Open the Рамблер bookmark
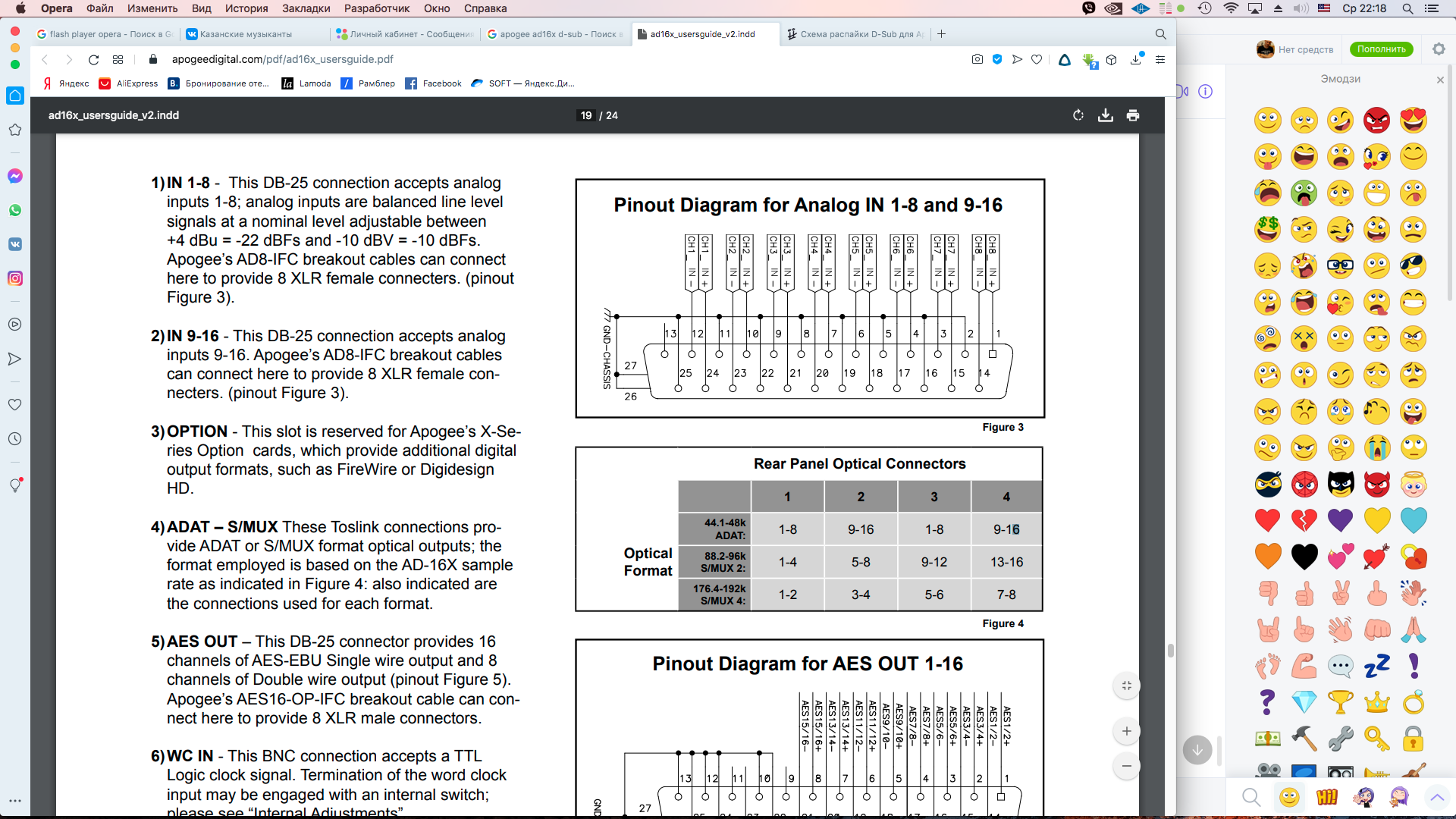The height and width of the screenshot is (819, 1456). tap(368, 83)
